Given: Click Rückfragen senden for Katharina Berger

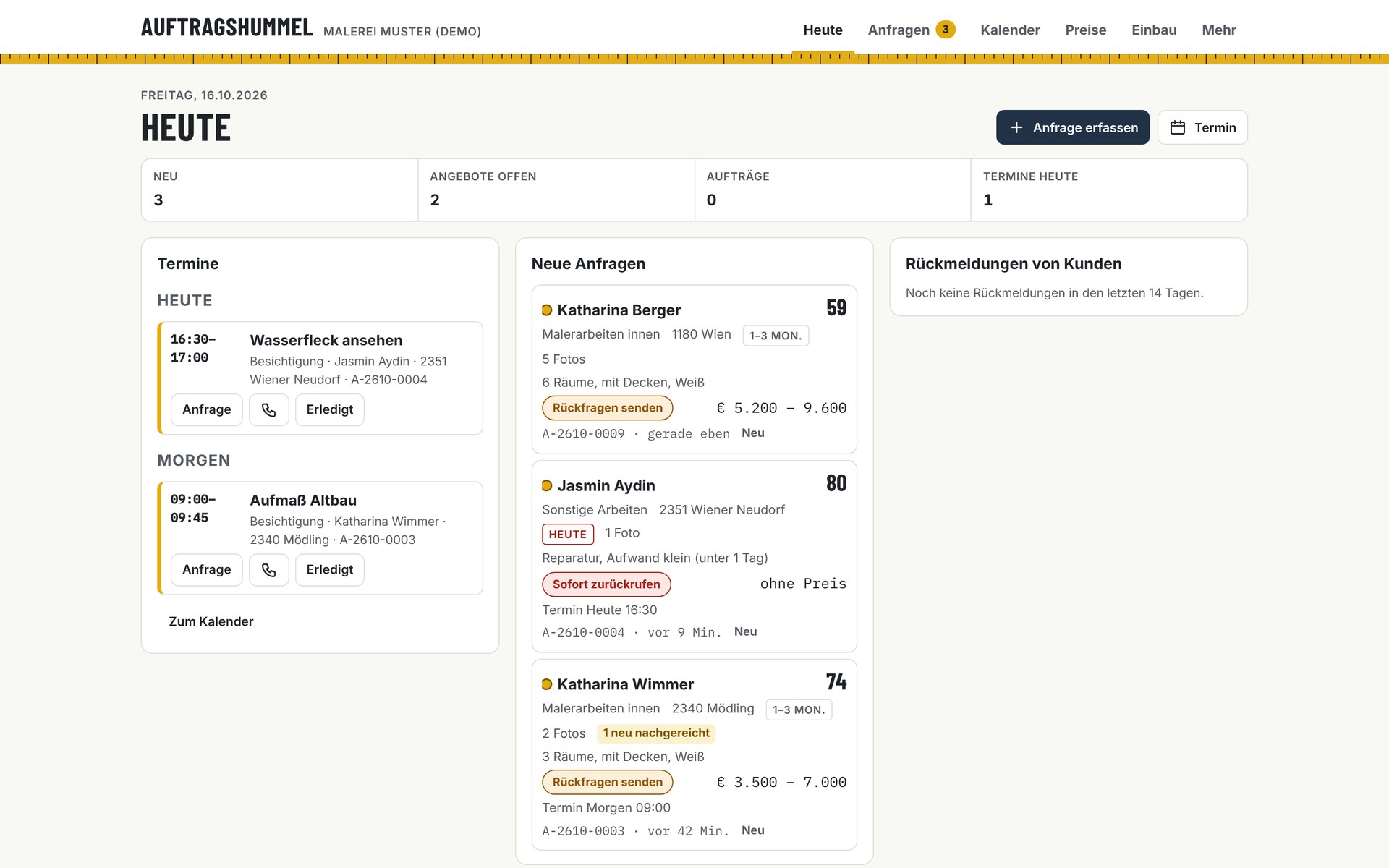Looking at the screenshot, I should coord(607,408).
